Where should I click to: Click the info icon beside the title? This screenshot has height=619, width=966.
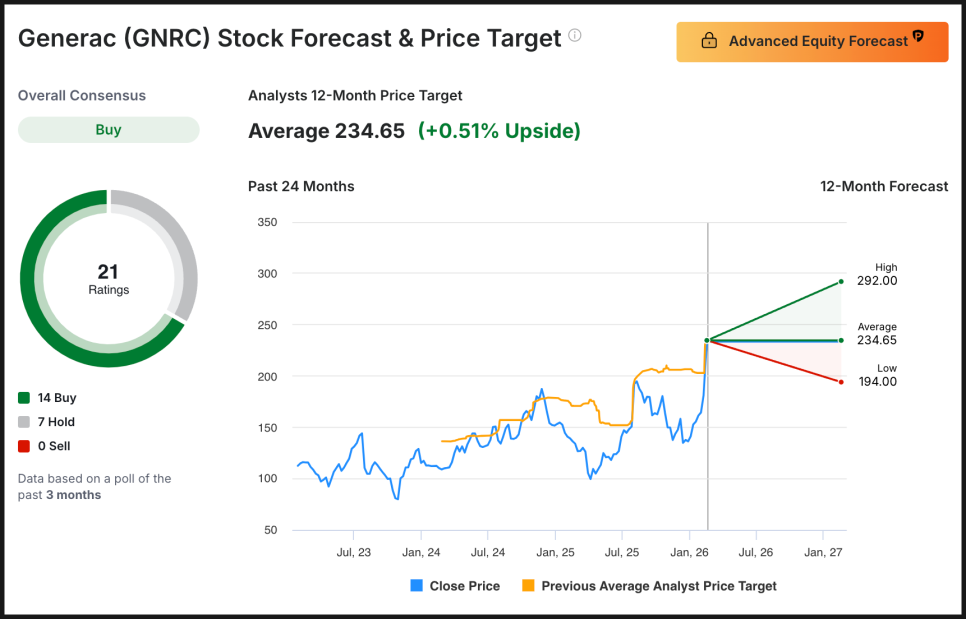pyautogui.click(x=575, y=36)
